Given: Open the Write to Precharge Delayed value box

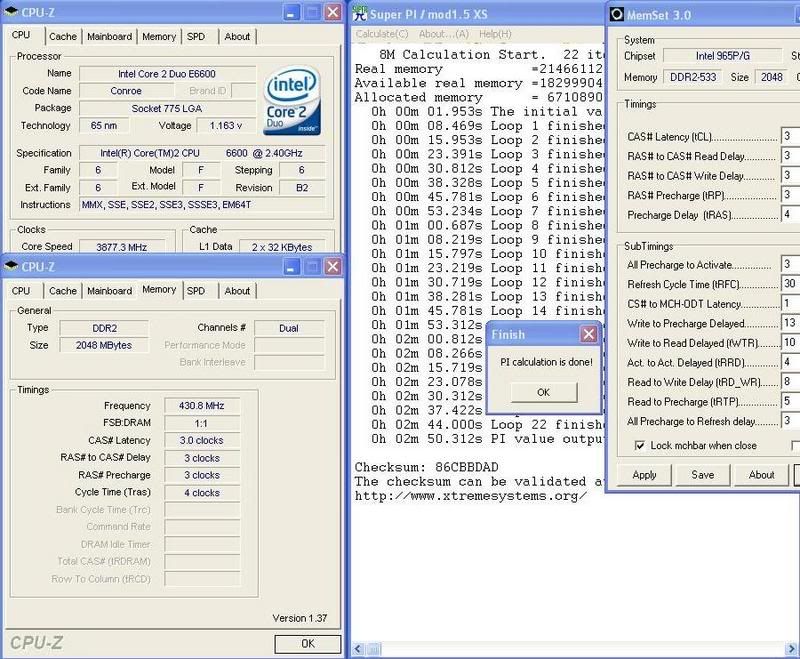Looking at the screenshot, I should (790, 323).
